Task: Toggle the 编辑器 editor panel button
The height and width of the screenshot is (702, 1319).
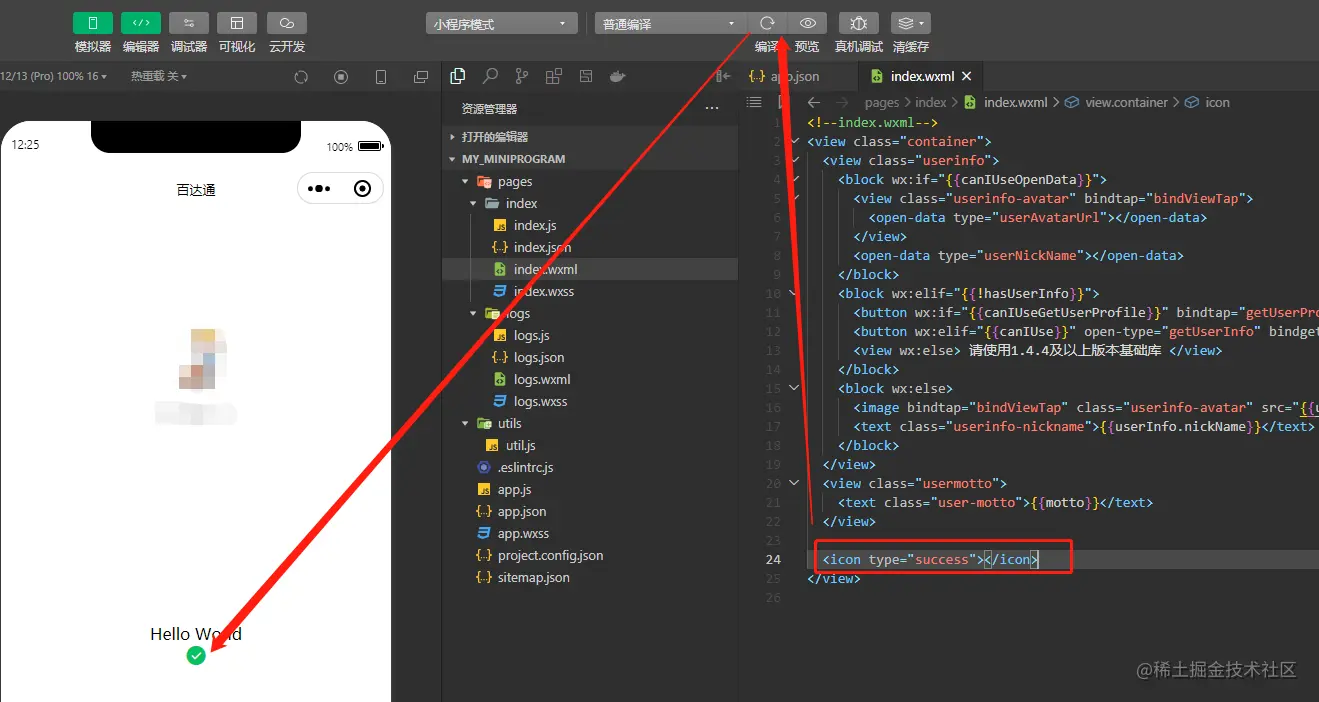Action: click(x=141, y=23)
